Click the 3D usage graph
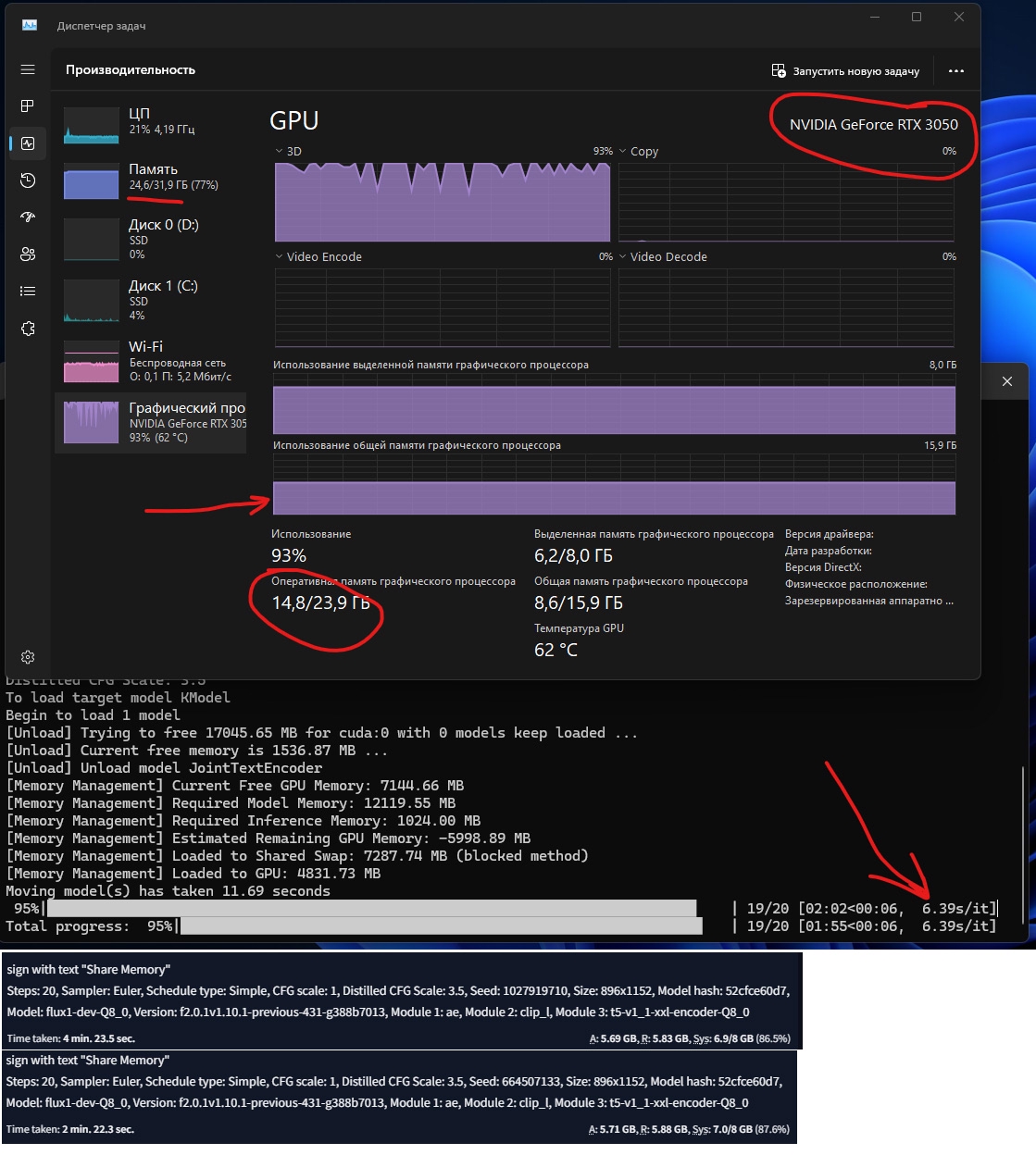 coord(443,202)
